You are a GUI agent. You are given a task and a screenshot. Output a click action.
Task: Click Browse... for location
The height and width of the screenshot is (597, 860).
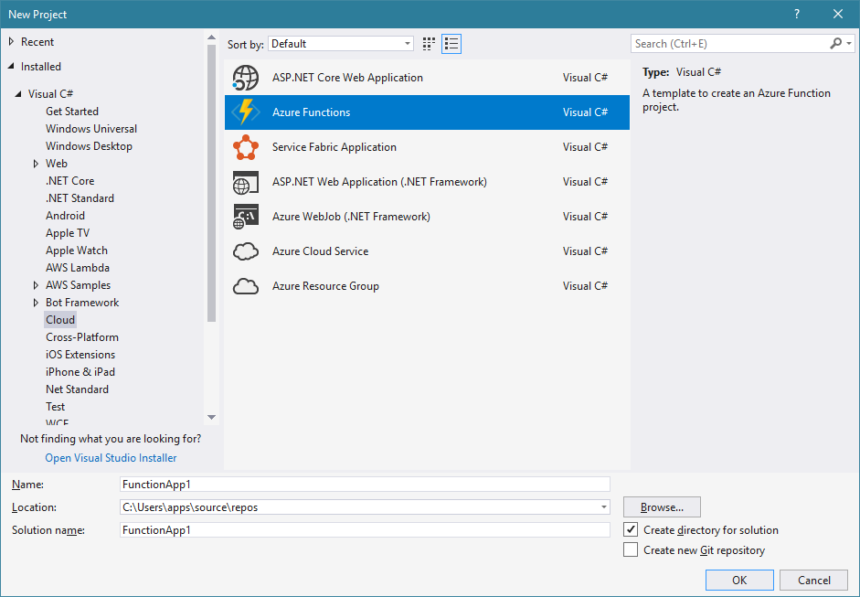click(x=661, y=507)
